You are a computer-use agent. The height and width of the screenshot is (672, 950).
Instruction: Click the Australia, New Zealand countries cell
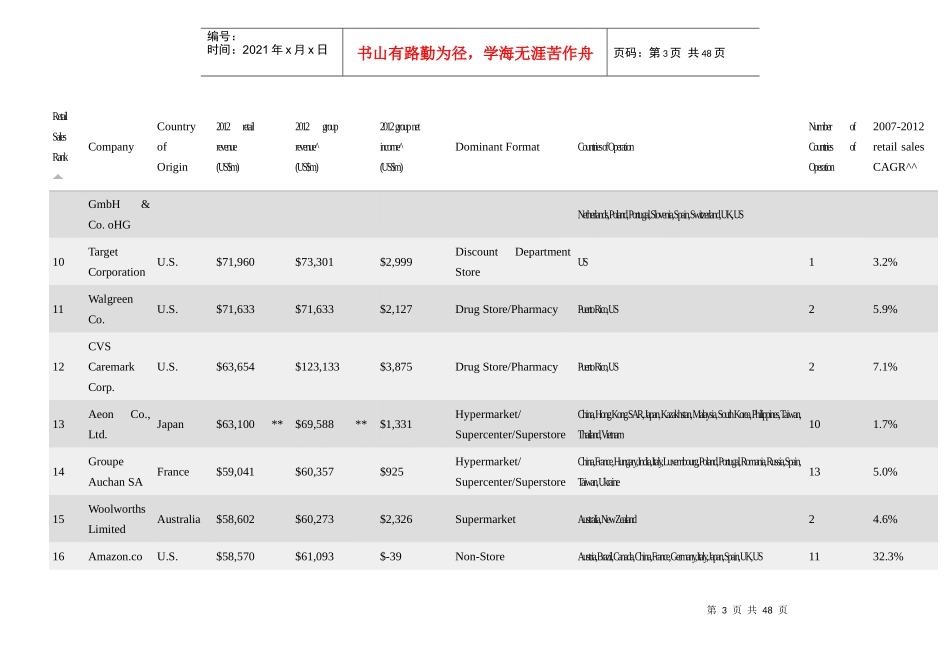(607, 519)
